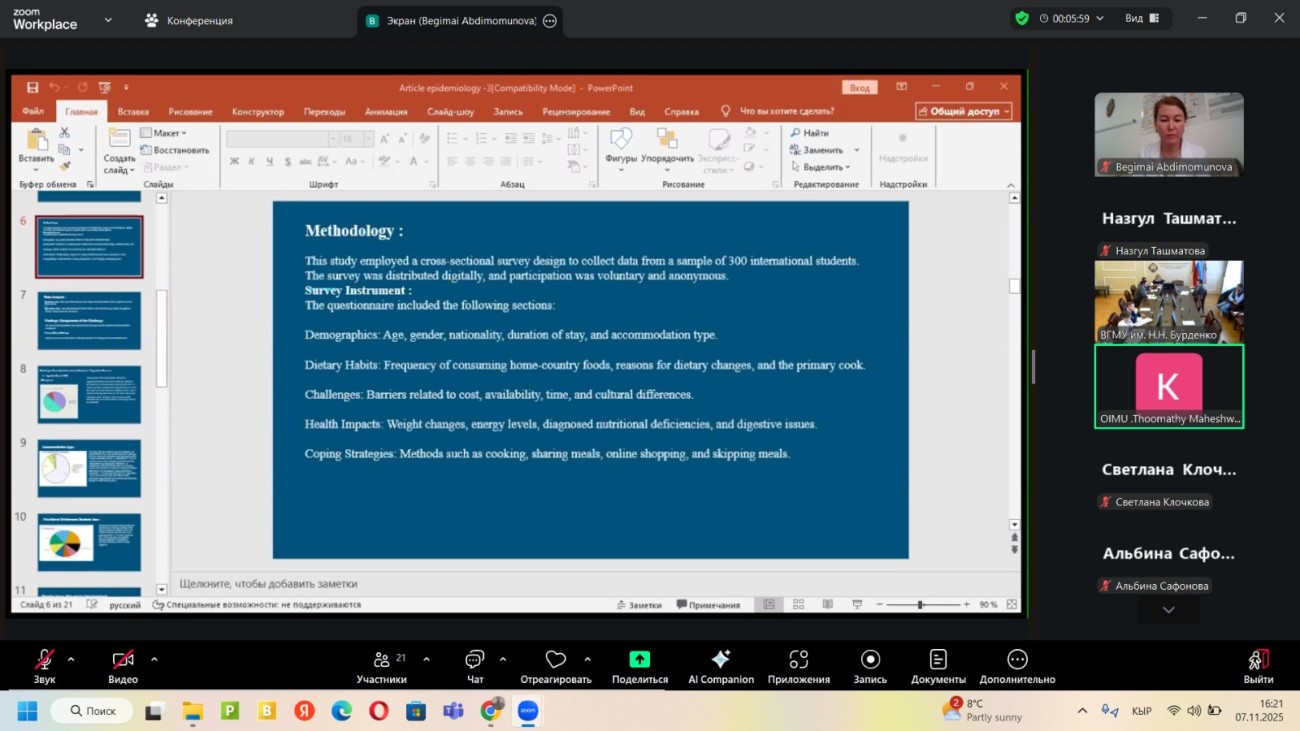Select the OIMU participant video tile
This screenshot has width=1300, height=731.
[x=1168, y=386]
